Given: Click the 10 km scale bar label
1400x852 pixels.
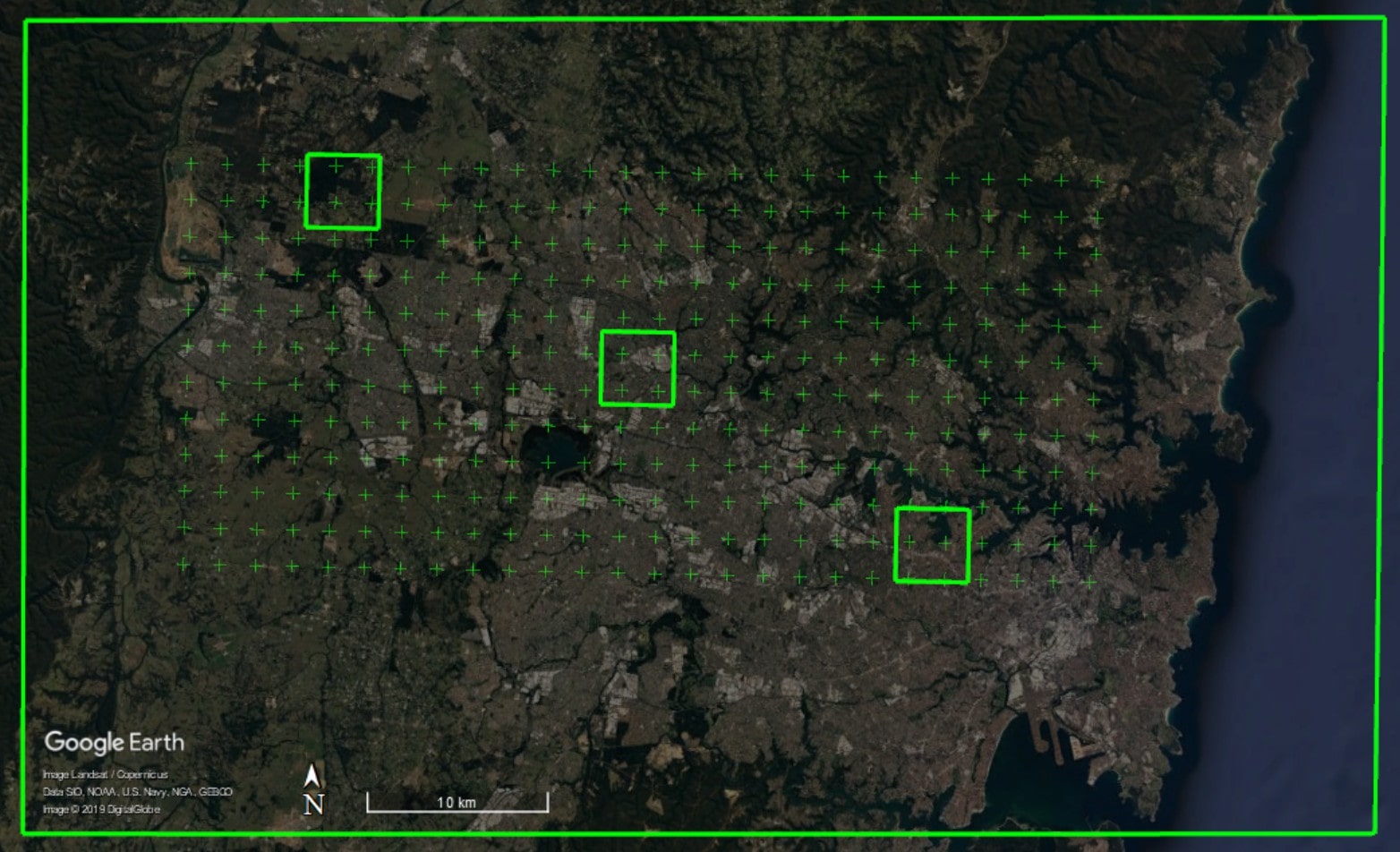Looking at the screenshot, I should (x=456, y=802).
